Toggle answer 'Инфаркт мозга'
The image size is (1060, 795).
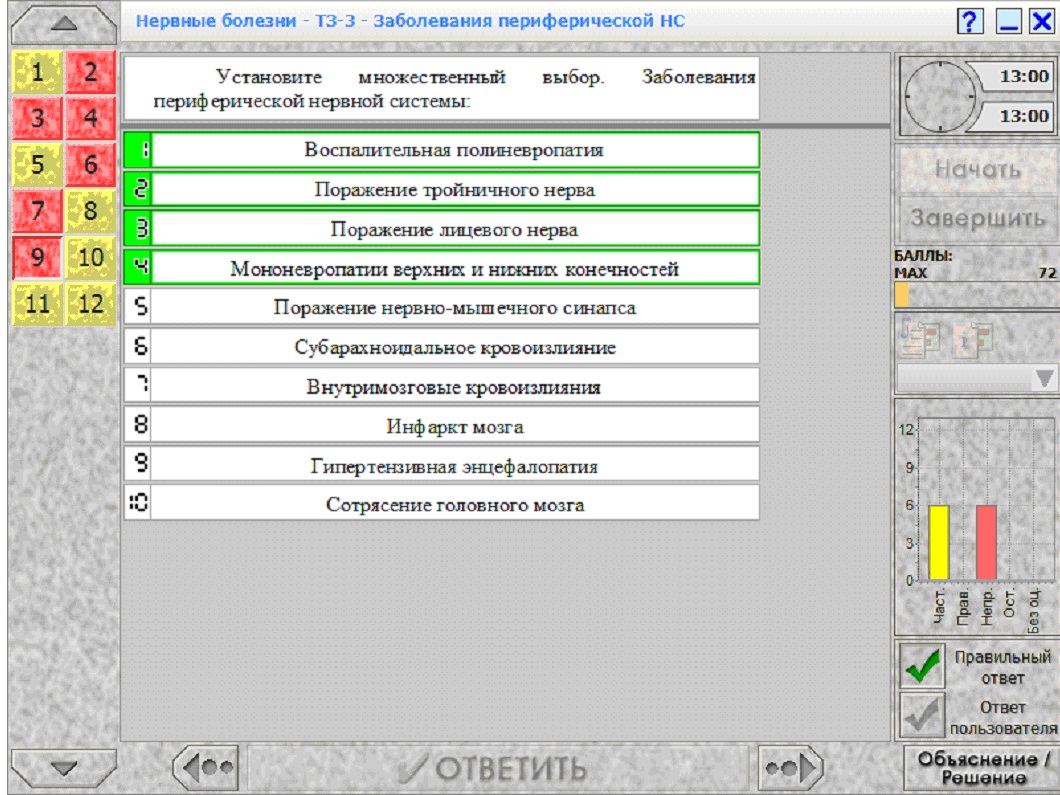[x=441, y=426]
